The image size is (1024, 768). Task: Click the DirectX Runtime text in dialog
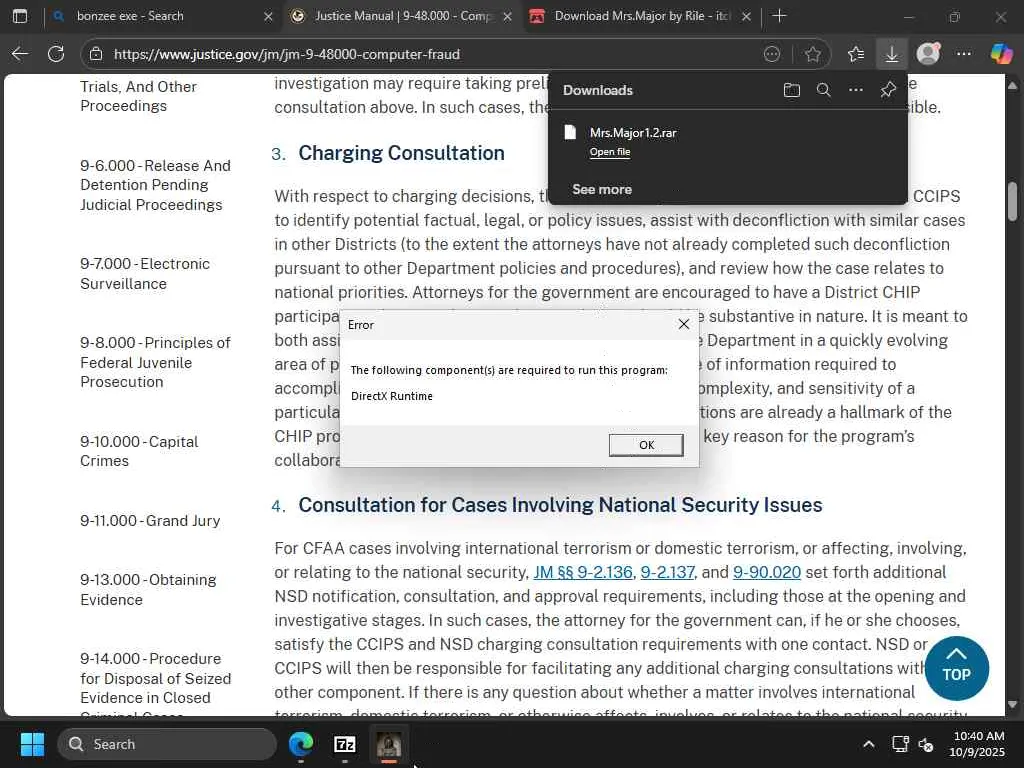tap(392, 396)
